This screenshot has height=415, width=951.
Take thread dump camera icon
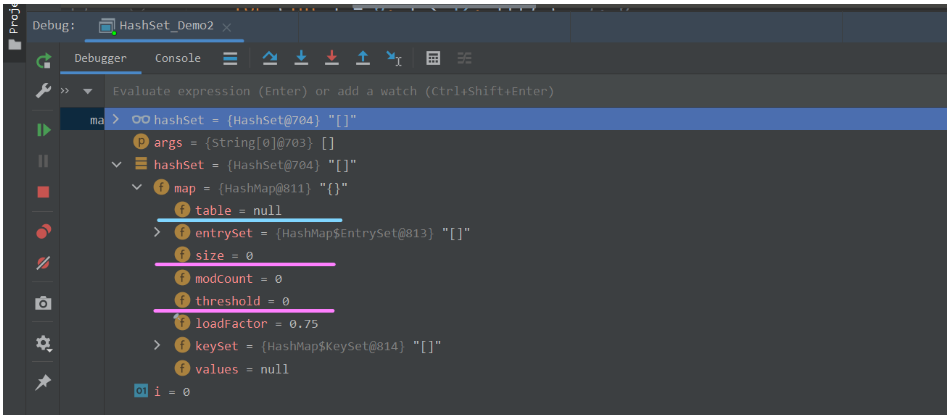coord(43,303)
